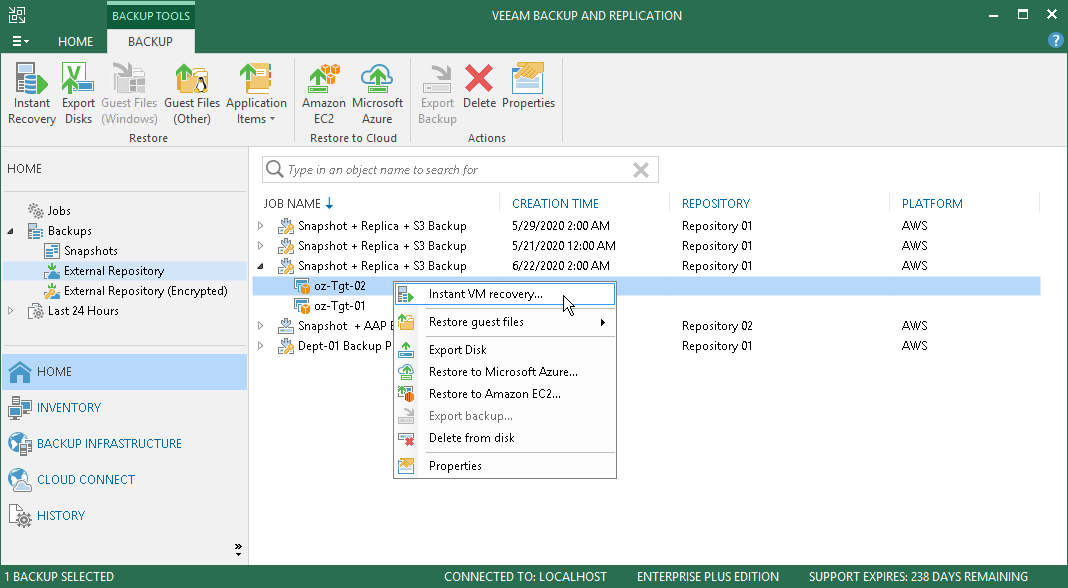Click the Instant VM recovery menu icon
Image resolution: width=1068 pixels, height=588 pixels.
pyautogui.click(x=406, y=294)
